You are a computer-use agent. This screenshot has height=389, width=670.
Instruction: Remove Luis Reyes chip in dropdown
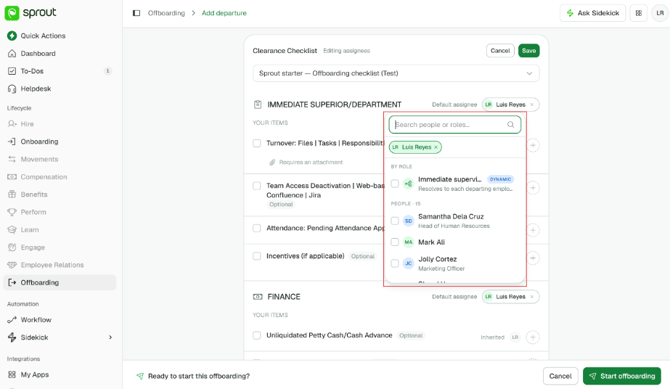436,147
